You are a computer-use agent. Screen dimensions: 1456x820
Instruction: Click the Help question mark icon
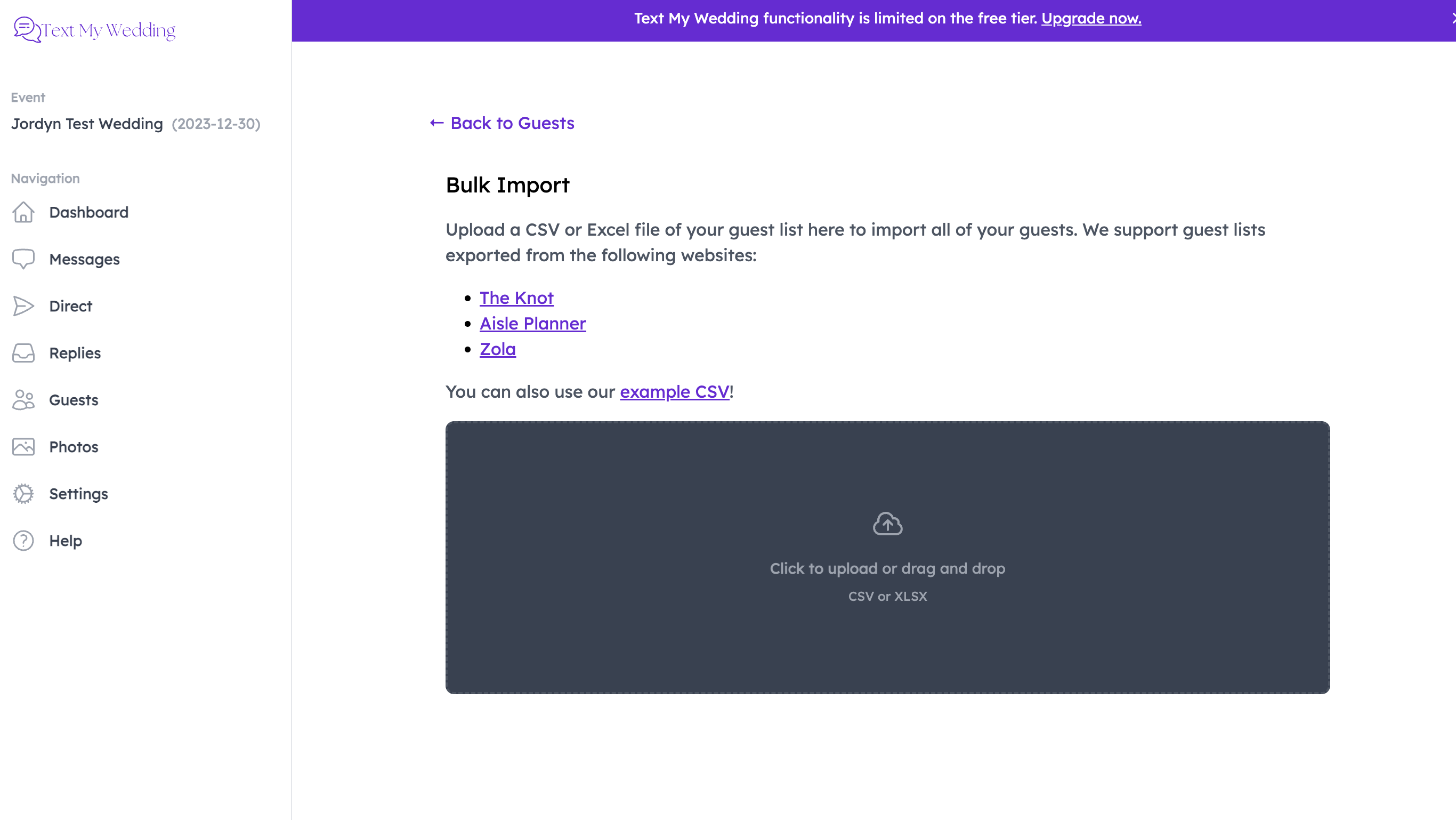(23, 541)
